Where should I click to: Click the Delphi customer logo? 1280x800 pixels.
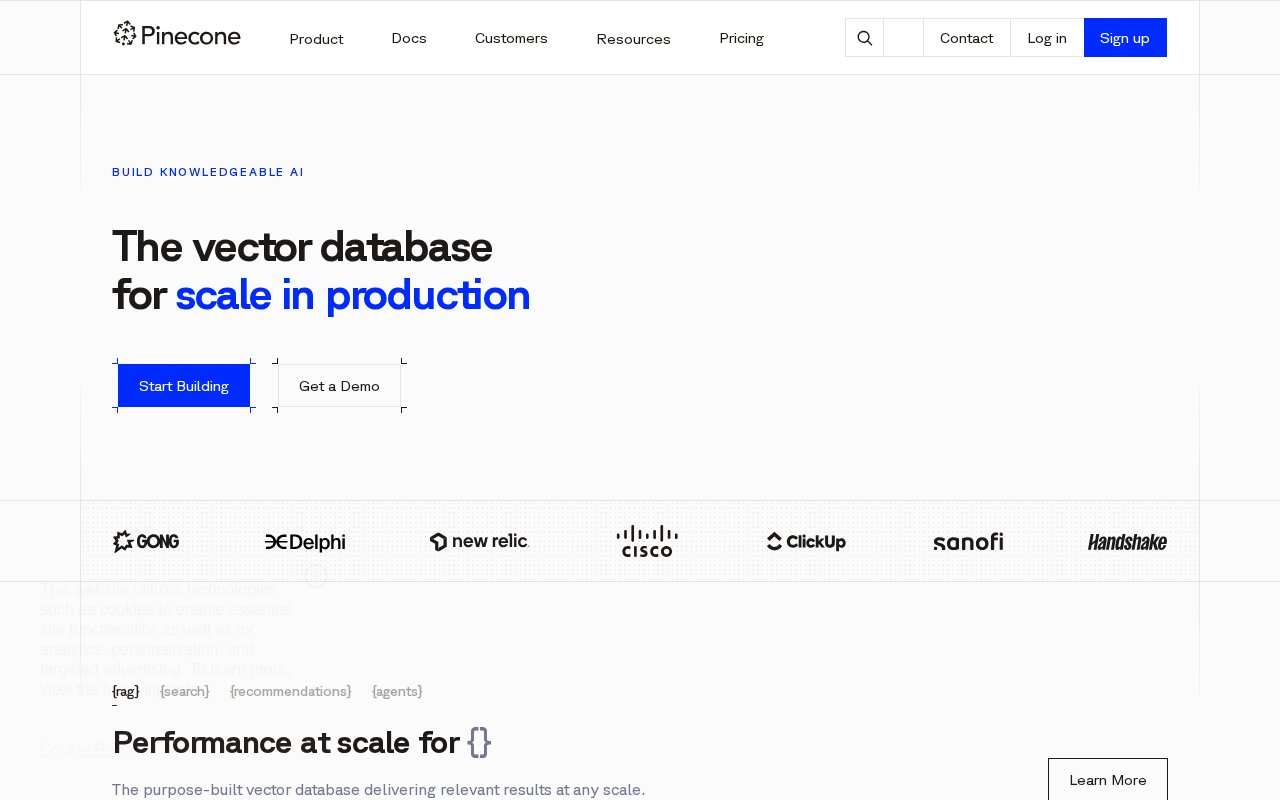coord(305,542)
